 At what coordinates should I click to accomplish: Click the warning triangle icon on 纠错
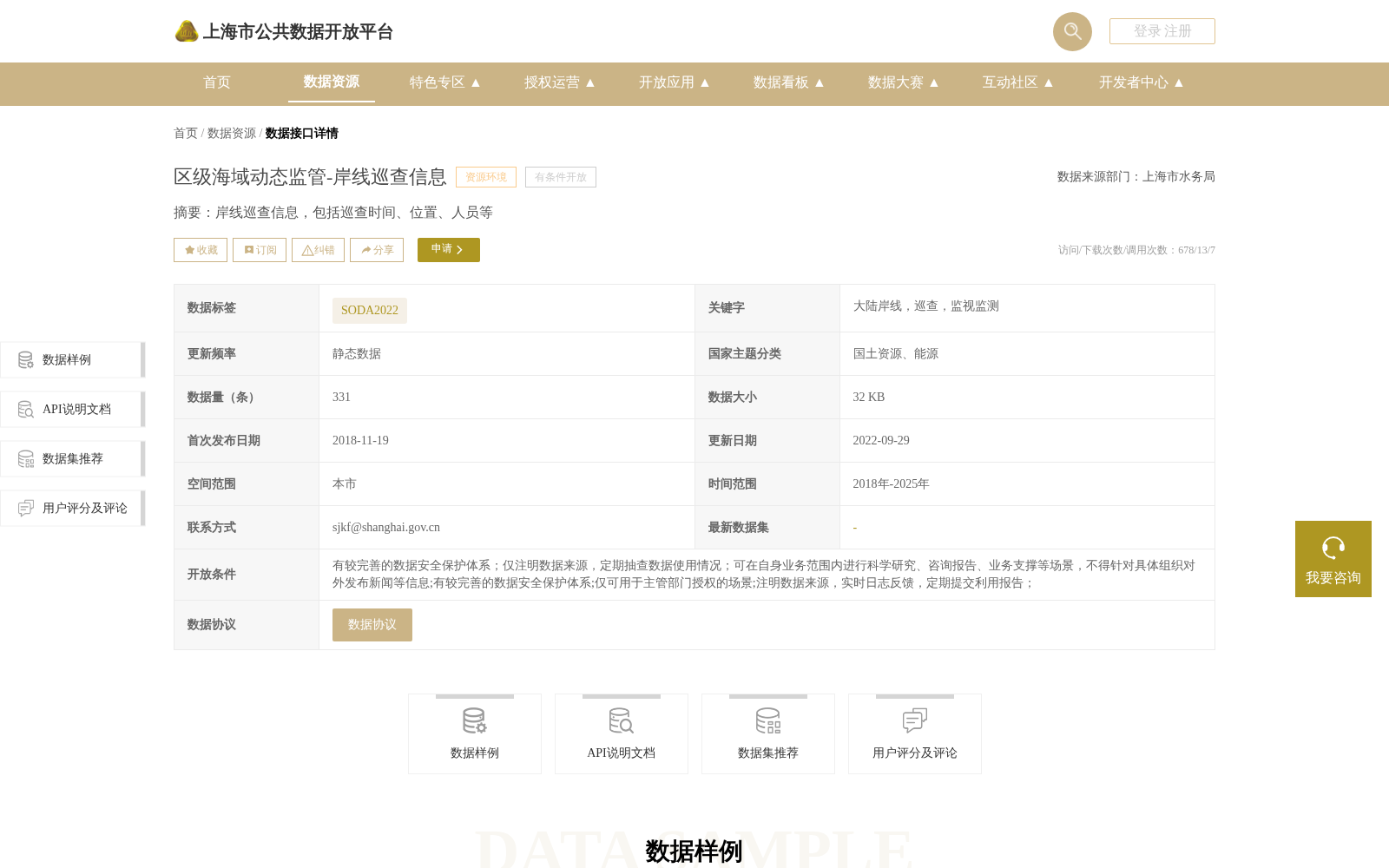[307, 250]
